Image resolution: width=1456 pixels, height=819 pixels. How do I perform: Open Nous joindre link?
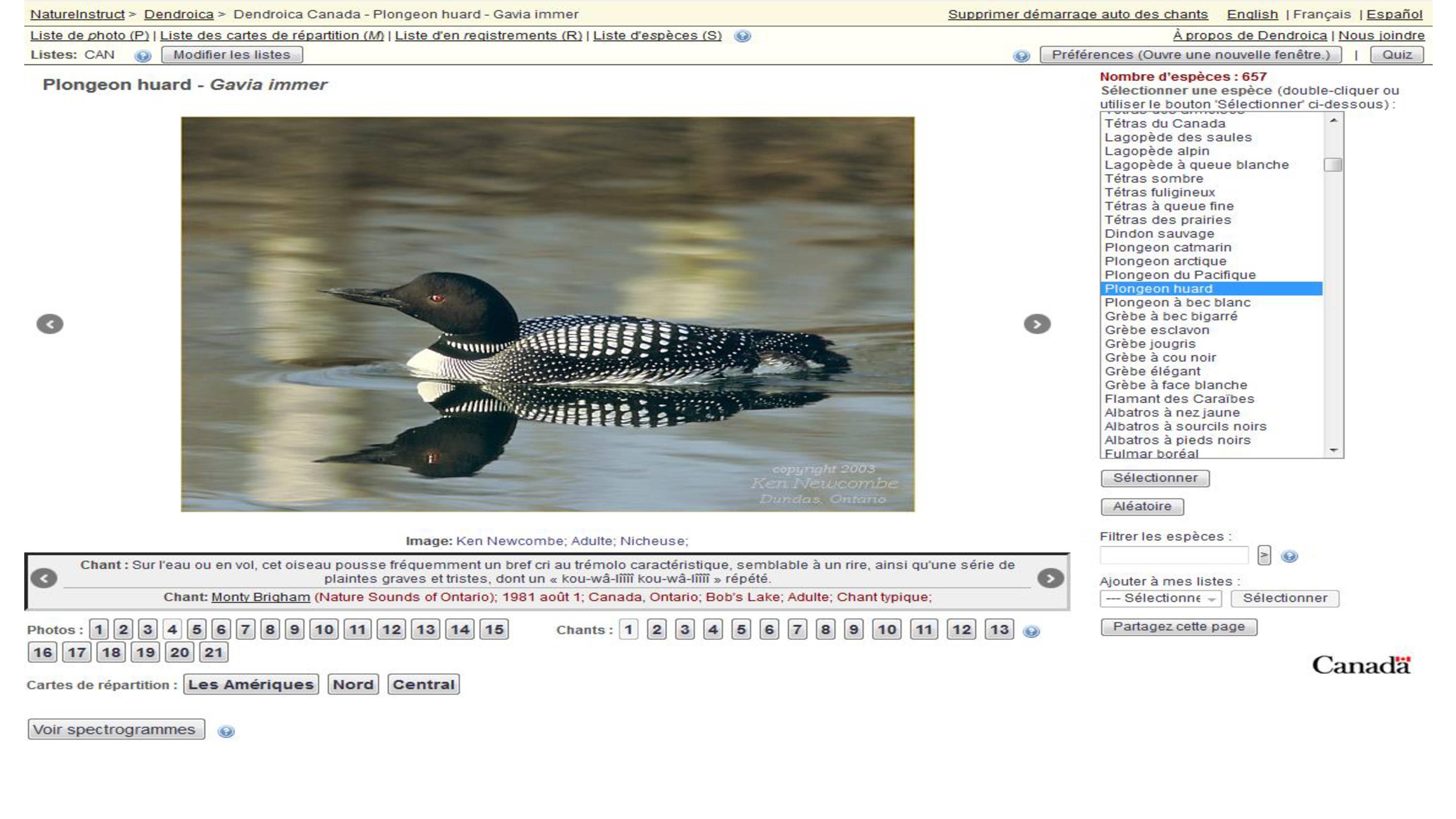pos(1381,35)
